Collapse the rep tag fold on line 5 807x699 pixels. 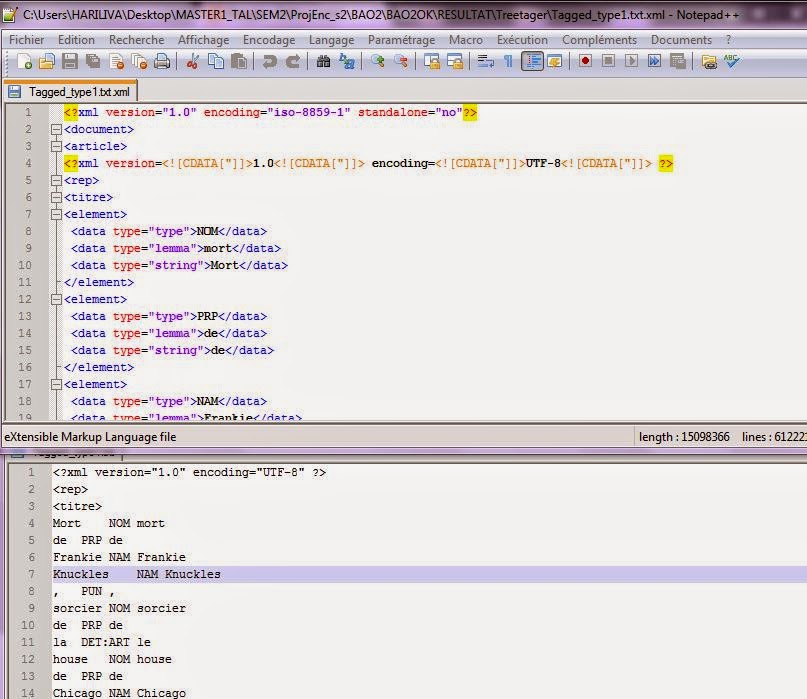(57, 180)
